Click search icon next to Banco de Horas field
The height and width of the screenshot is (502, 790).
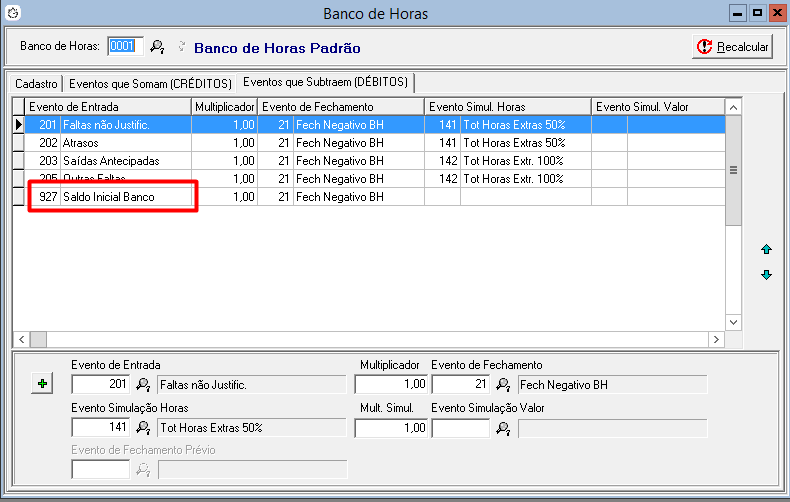click(156, 46)
